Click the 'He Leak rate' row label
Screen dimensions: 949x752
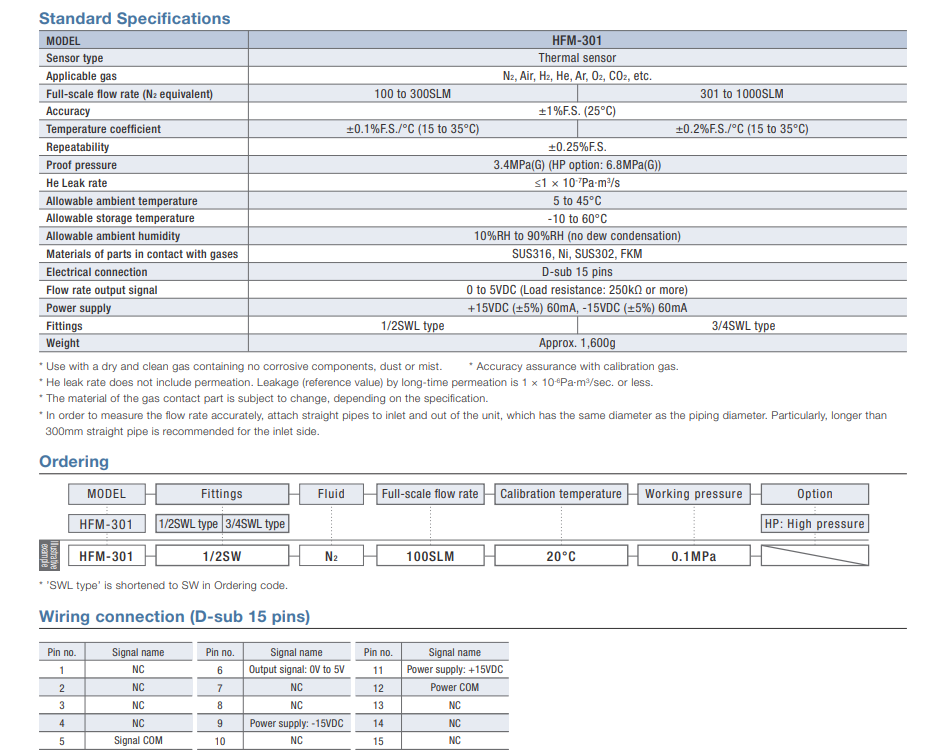pos(76,183)
